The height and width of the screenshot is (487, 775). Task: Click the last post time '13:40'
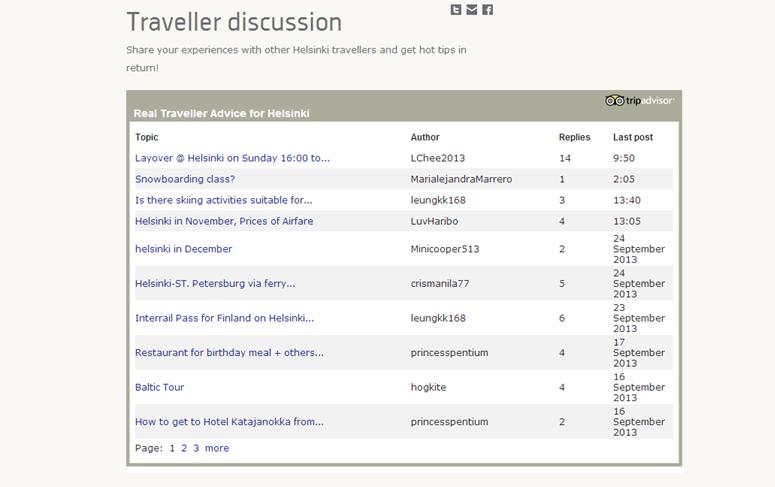627,200
